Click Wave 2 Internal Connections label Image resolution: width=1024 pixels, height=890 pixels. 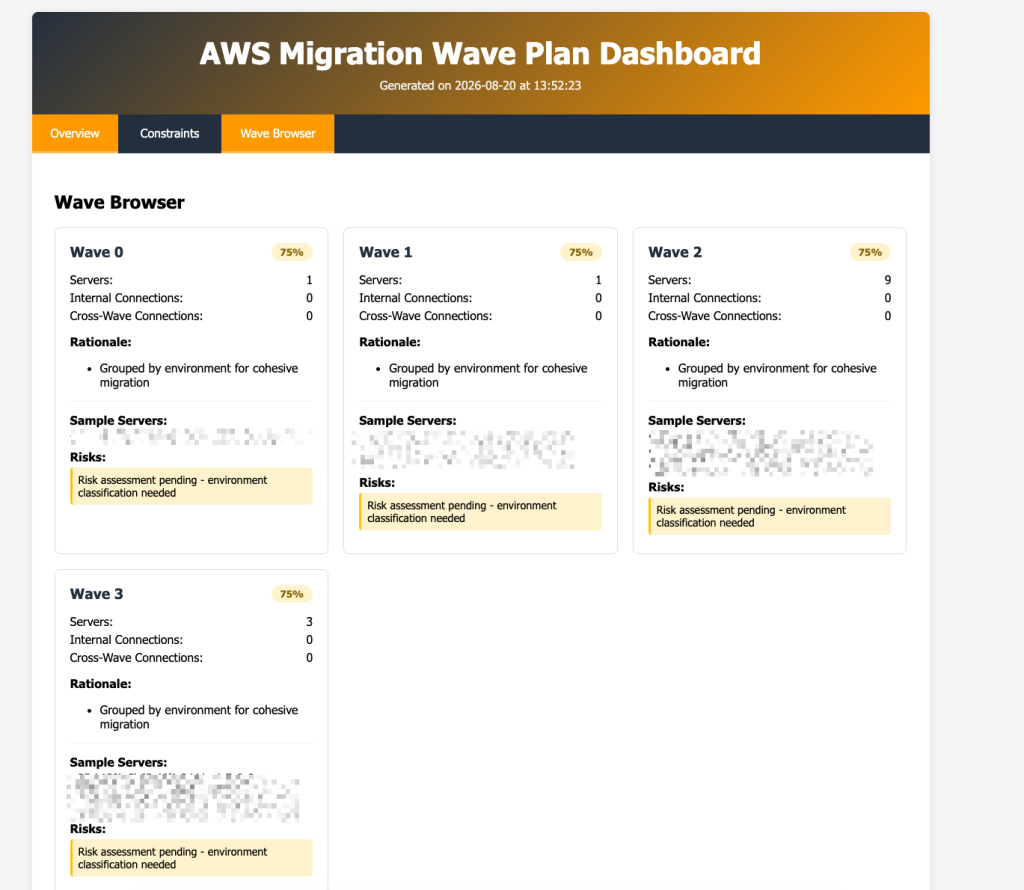(705, 298)
